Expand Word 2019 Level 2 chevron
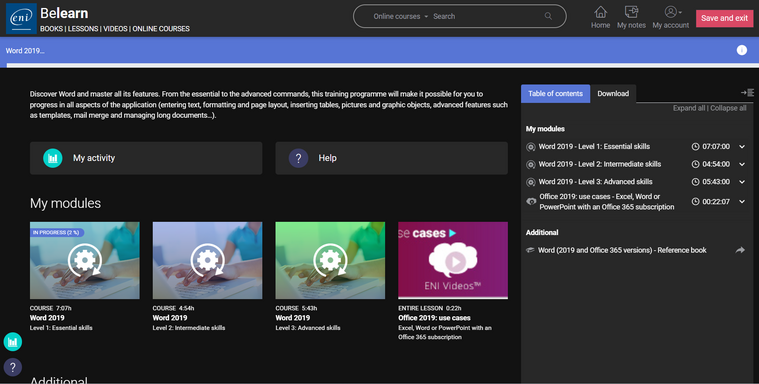Viewport: 759px width, 384px height. click(742, 164)
